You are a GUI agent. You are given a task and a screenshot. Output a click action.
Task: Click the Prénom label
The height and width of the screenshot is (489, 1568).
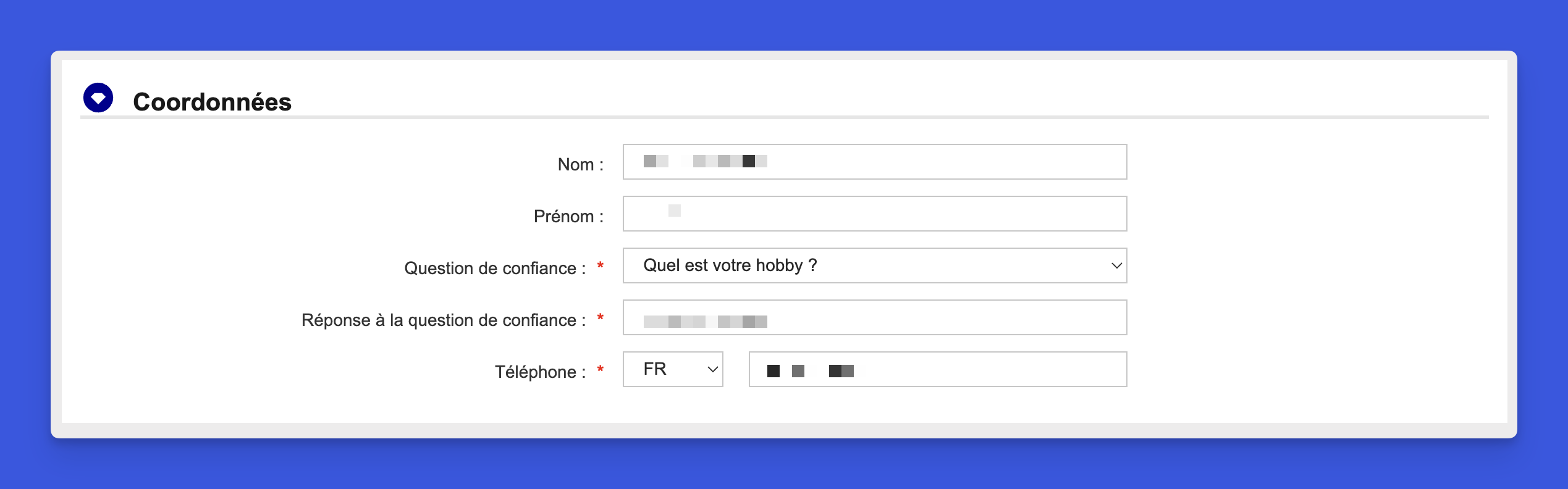[568, 216]
